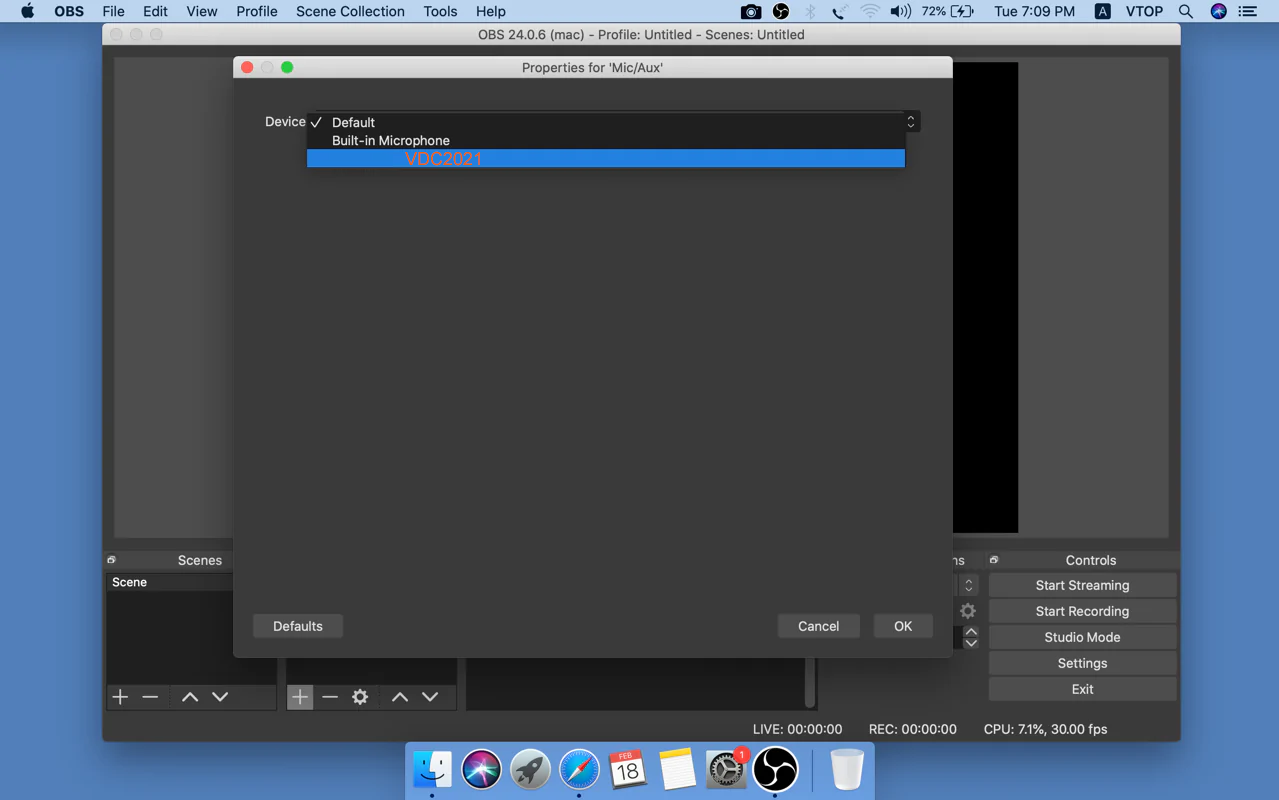Open the Trash from the Dock
Screen dimensions: 1279x800
847,770
